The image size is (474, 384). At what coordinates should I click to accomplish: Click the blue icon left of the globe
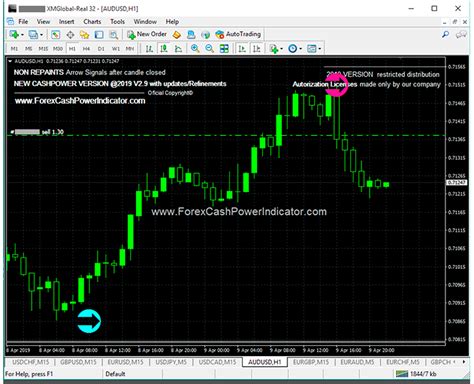[191, 34]
